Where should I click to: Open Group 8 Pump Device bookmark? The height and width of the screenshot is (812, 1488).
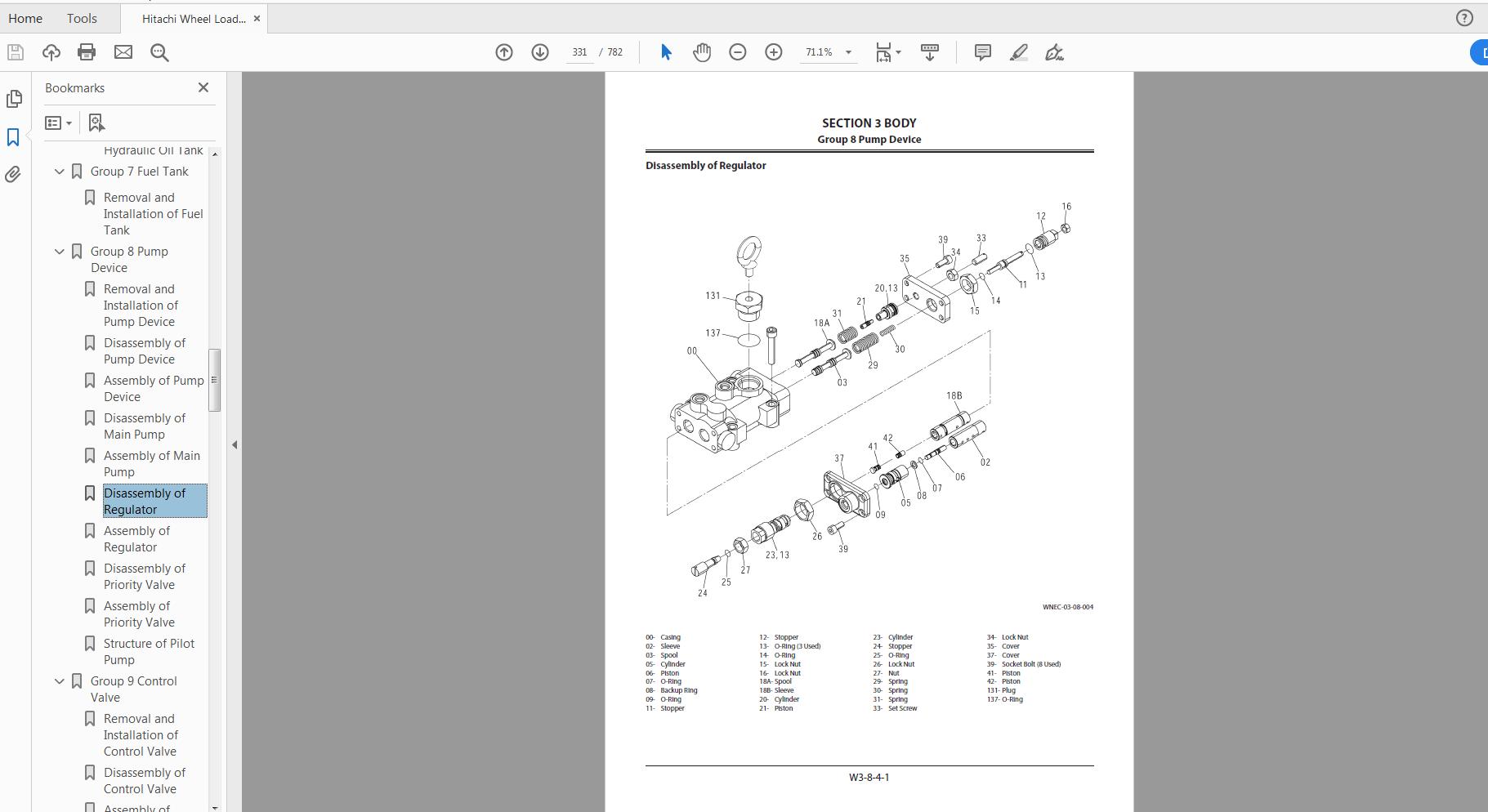point(129,260)
